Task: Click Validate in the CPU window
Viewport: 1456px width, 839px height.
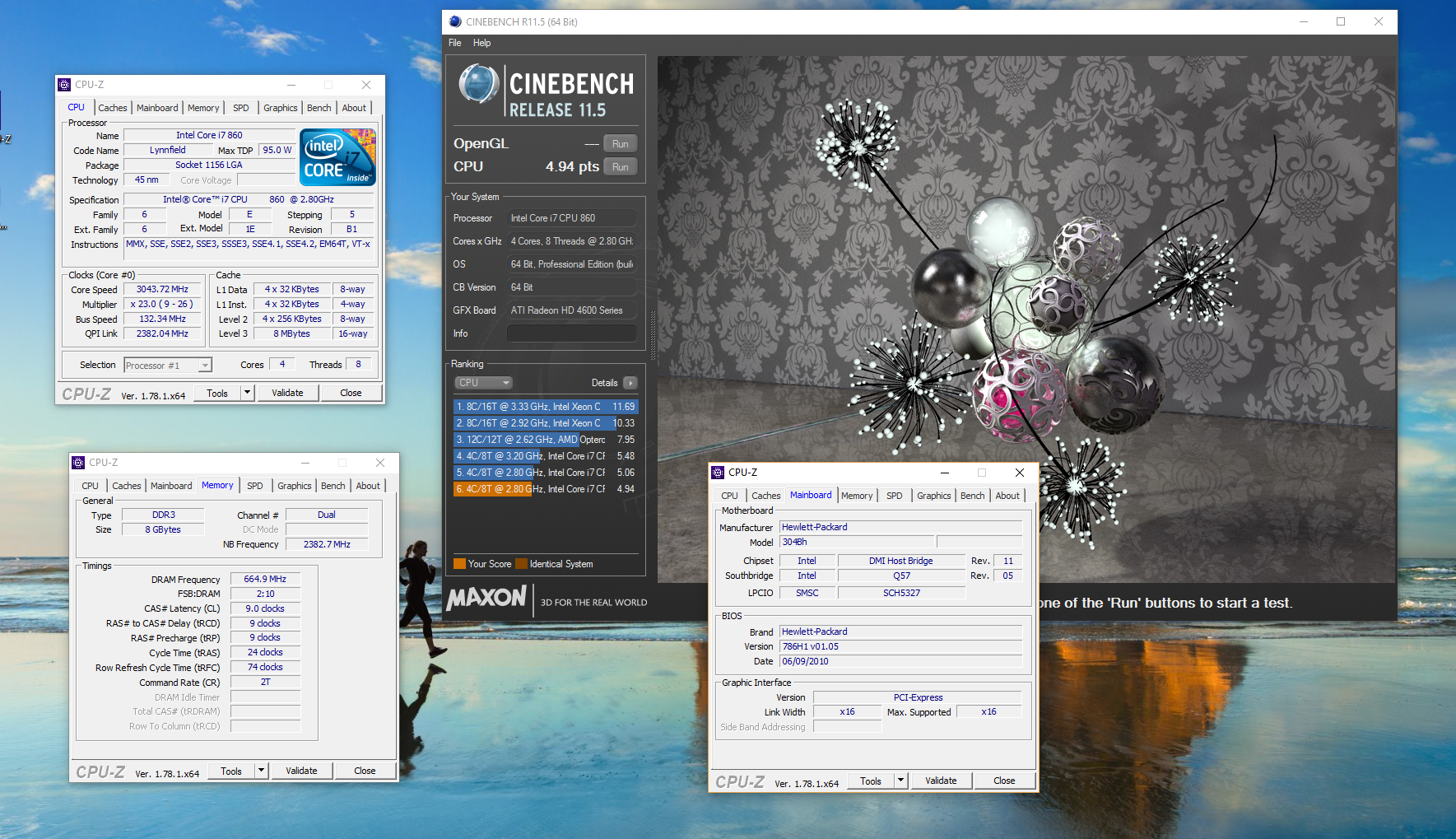Action: point(287,393)
